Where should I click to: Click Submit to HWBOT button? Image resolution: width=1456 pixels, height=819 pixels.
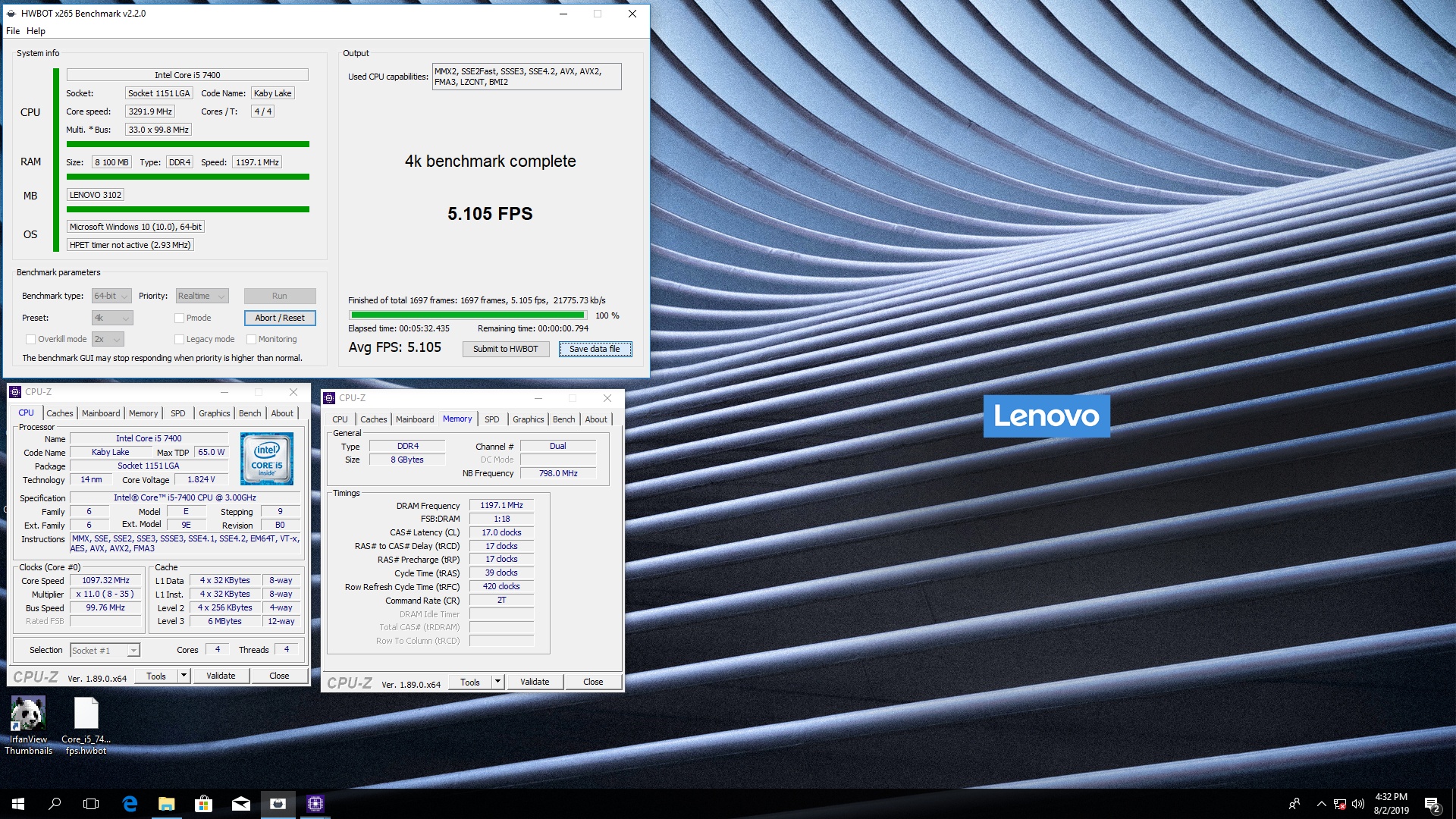pos(506,349)
